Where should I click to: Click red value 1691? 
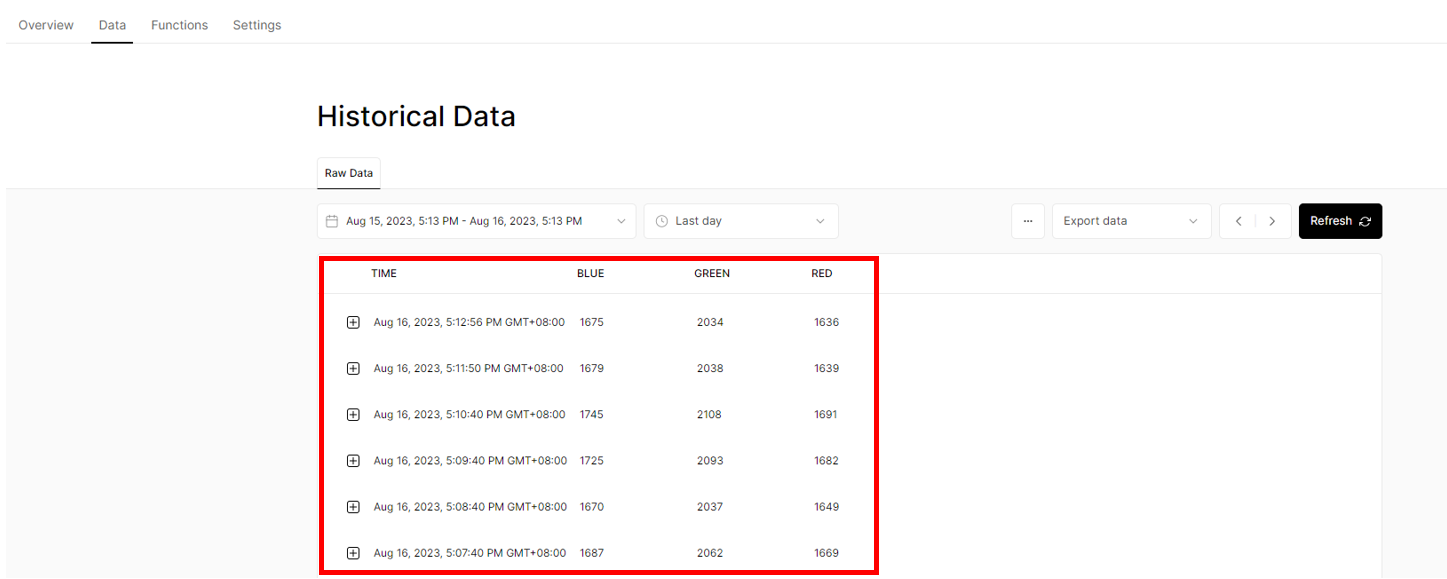tap(826, 414)
